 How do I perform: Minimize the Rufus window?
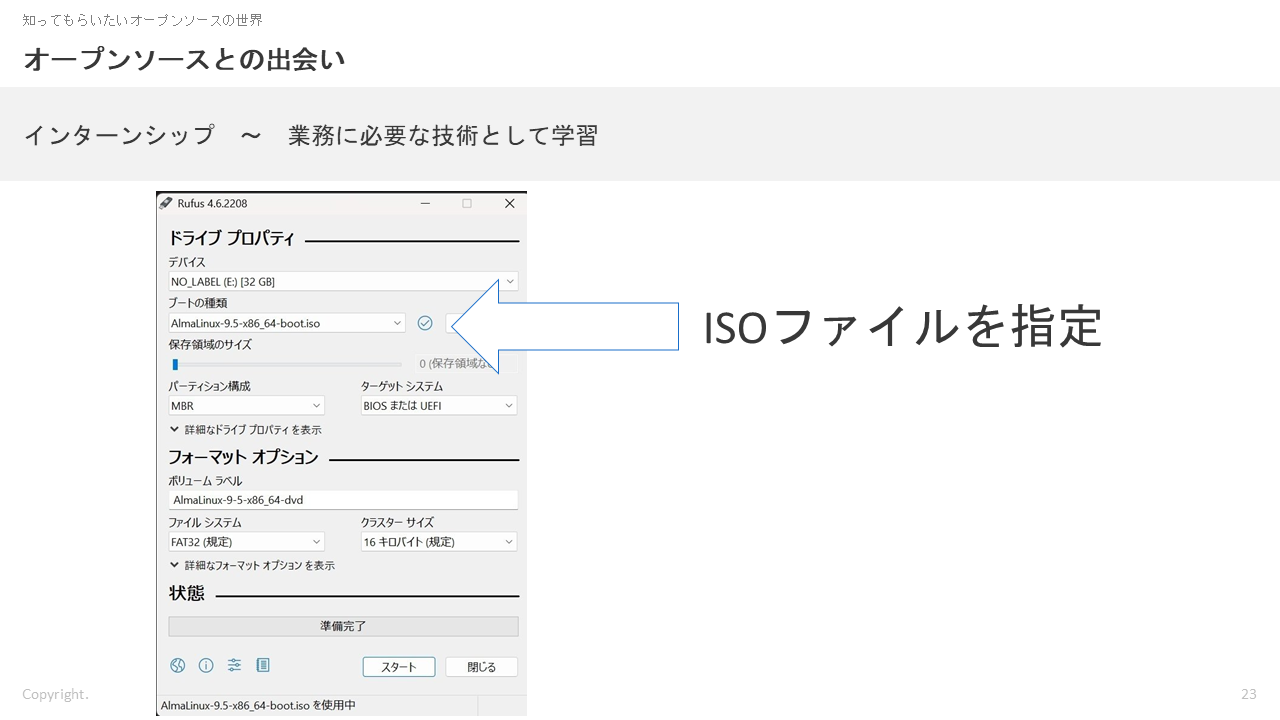point(424,203)
